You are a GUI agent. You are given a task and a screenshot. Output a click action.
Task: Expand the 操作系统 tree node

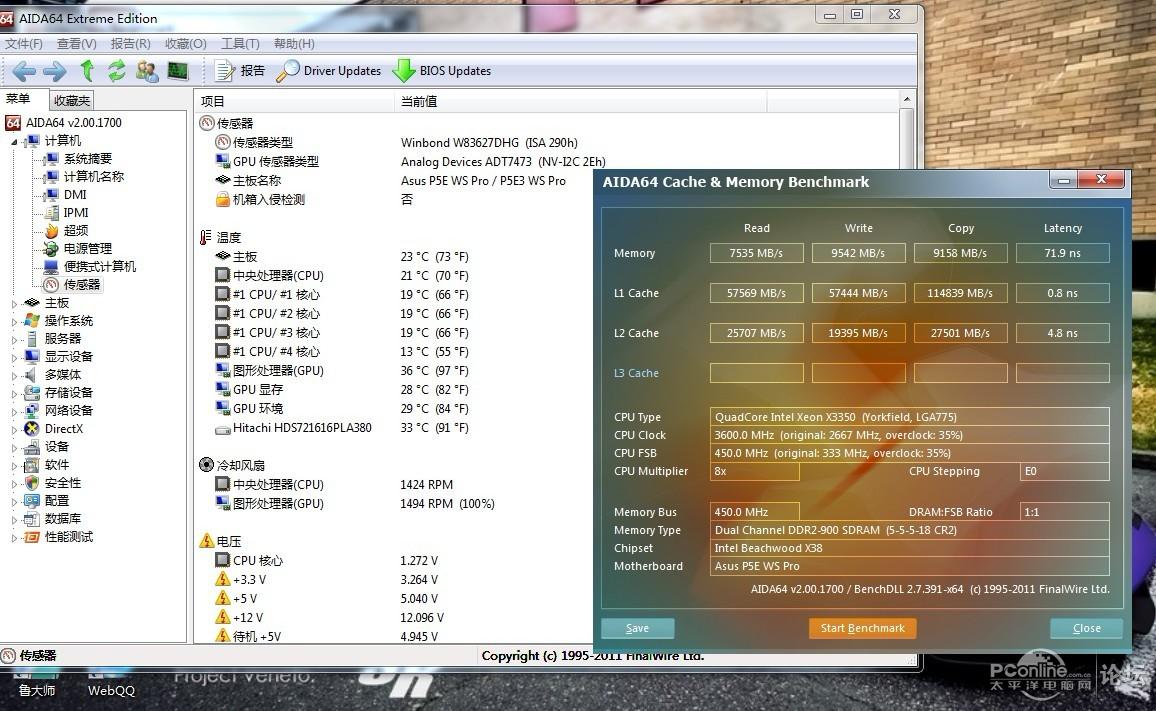click(x=14, y=321)
